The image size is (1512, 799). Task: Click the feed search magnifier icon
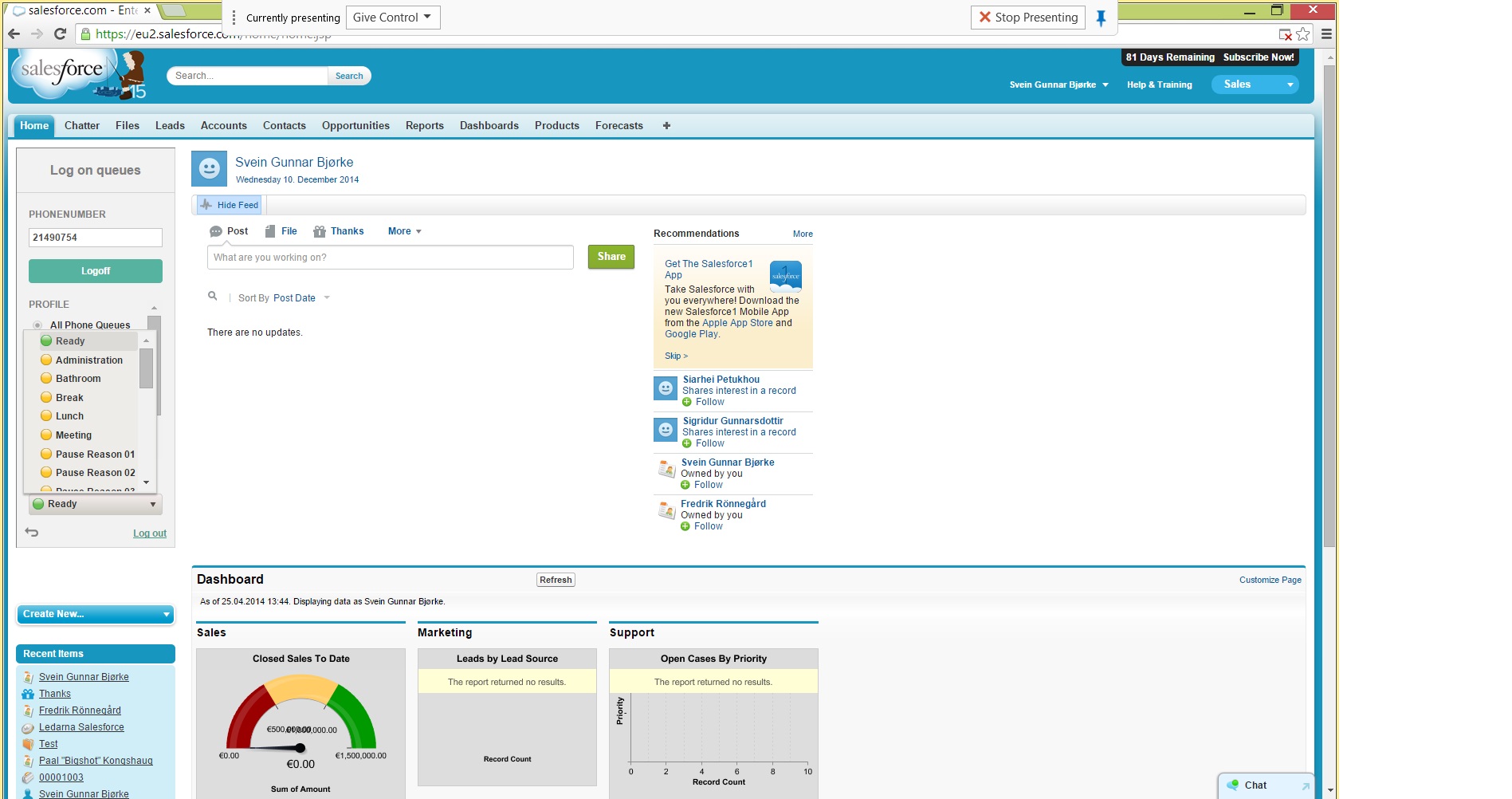212,296
